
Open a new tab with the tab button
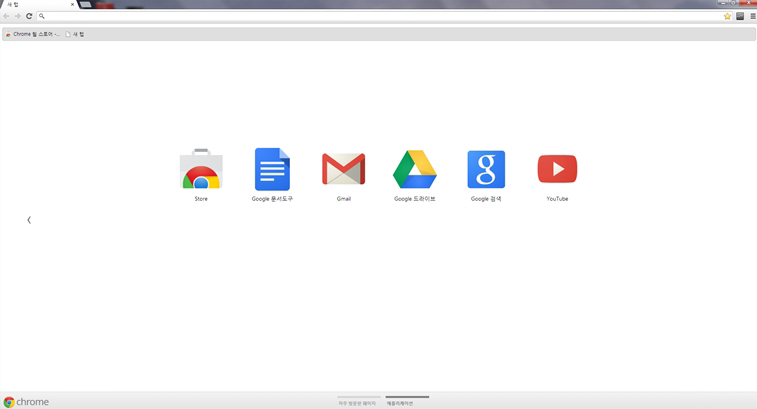tap(85, 4)
